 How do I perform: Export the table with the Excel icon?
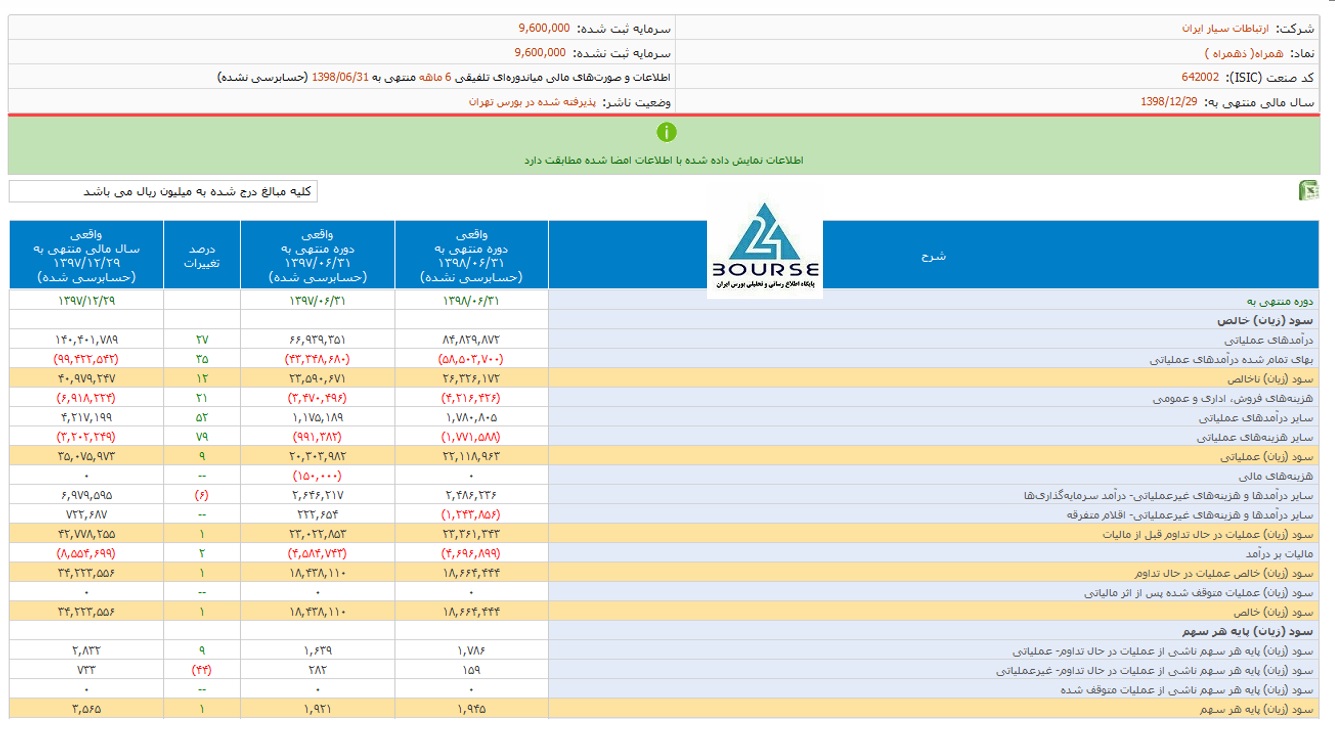pos(1308,191)
